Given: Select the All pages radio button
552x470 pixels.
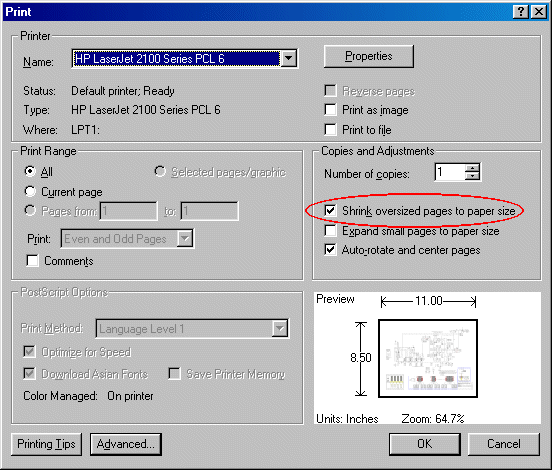Looking at the screenshot, I should [x=30, y=171].
